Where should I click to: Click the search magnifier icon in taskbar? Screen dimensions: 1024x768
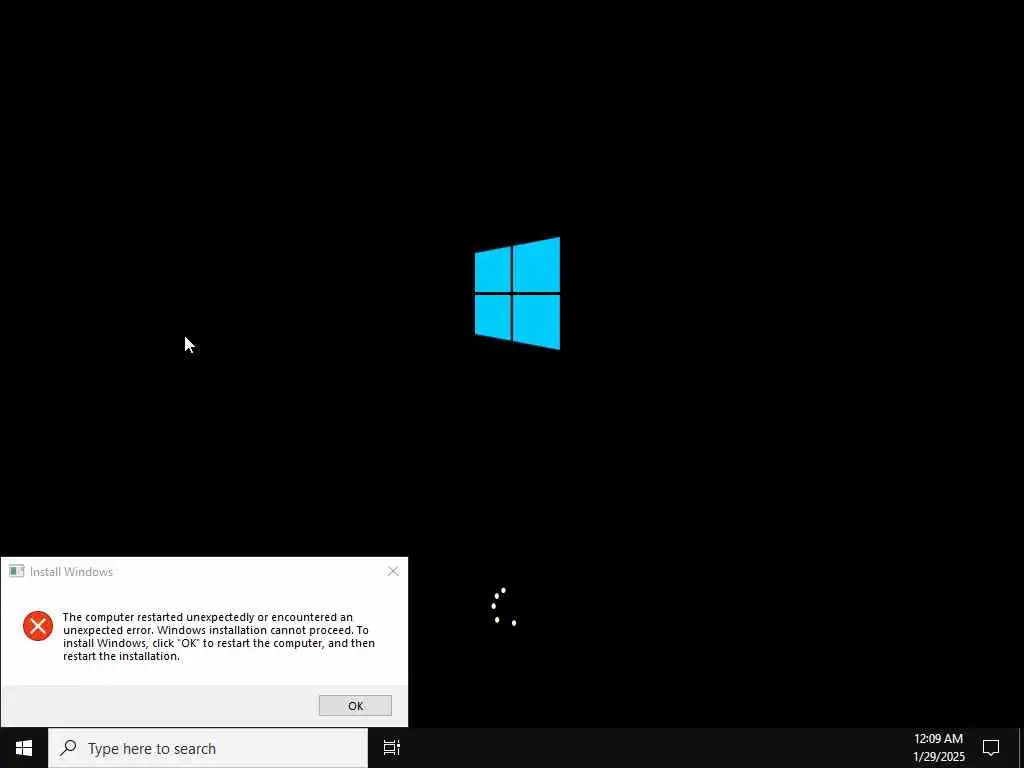(x=68, y=748)
